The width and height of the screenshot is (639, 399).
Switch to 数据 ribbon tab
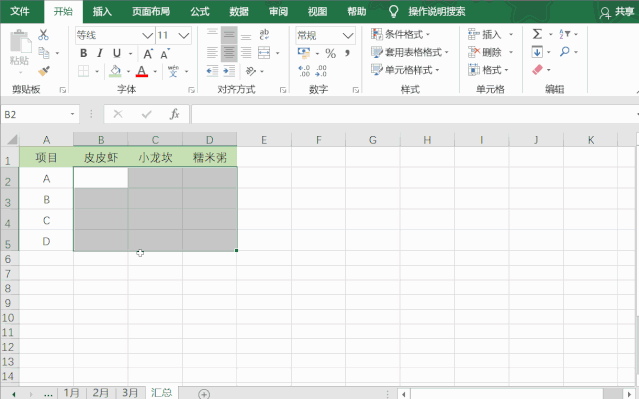point(239,11)
